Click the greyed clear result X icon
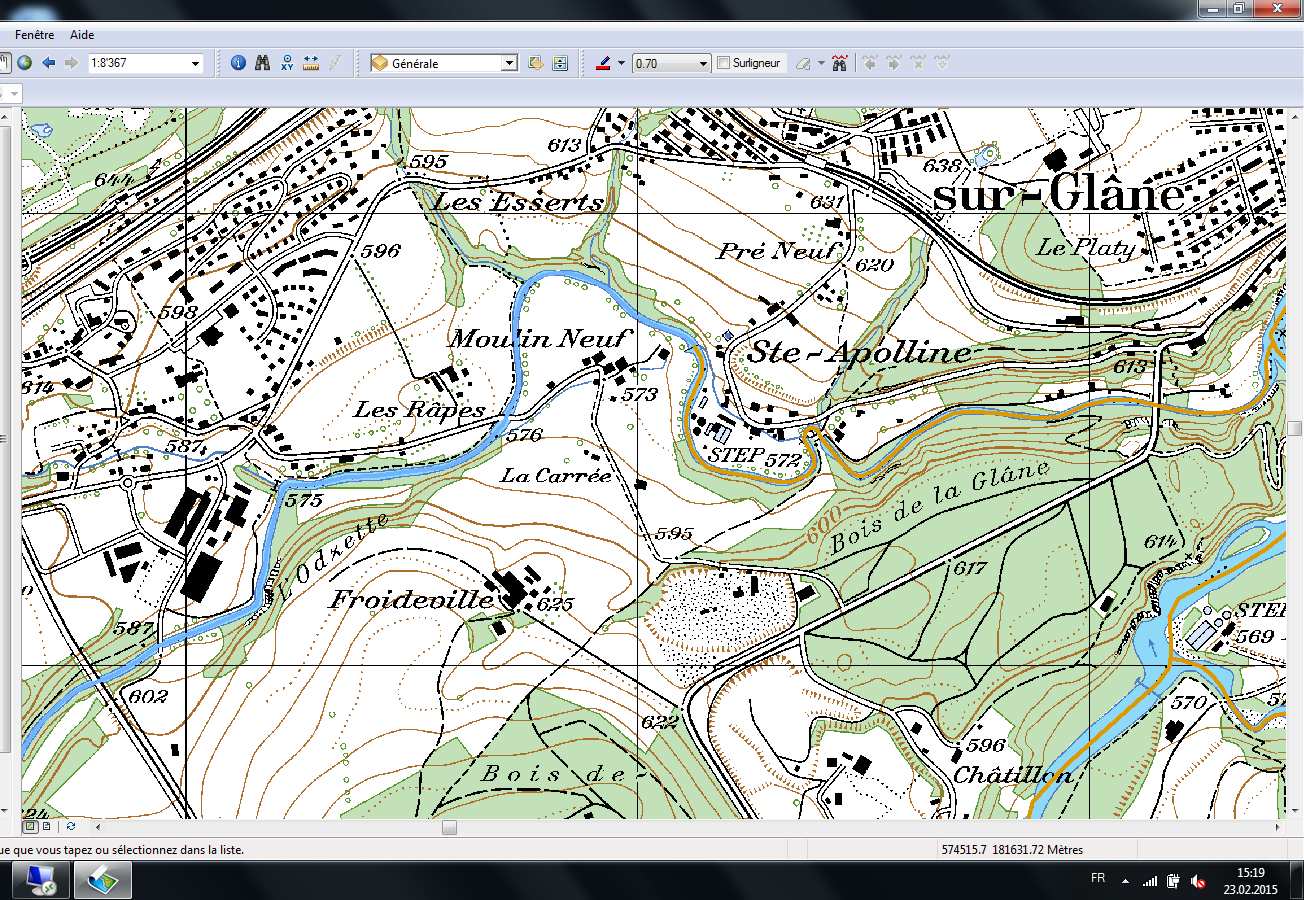The height and width of the screenshot is (900, 1304). 918,63
